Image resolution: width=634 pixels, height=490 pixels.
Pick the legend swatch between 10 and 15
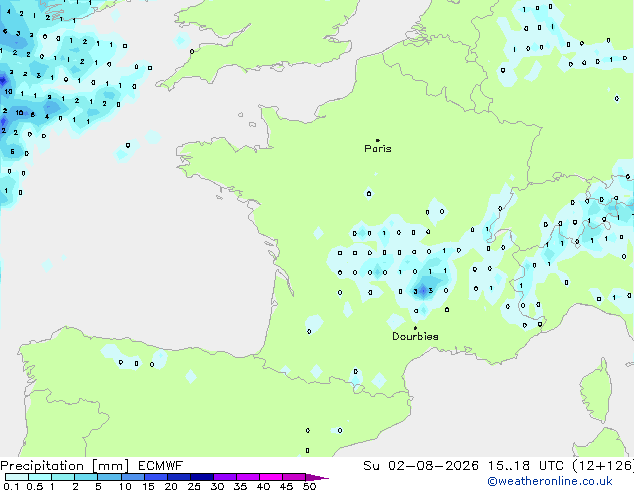point(133,477)
